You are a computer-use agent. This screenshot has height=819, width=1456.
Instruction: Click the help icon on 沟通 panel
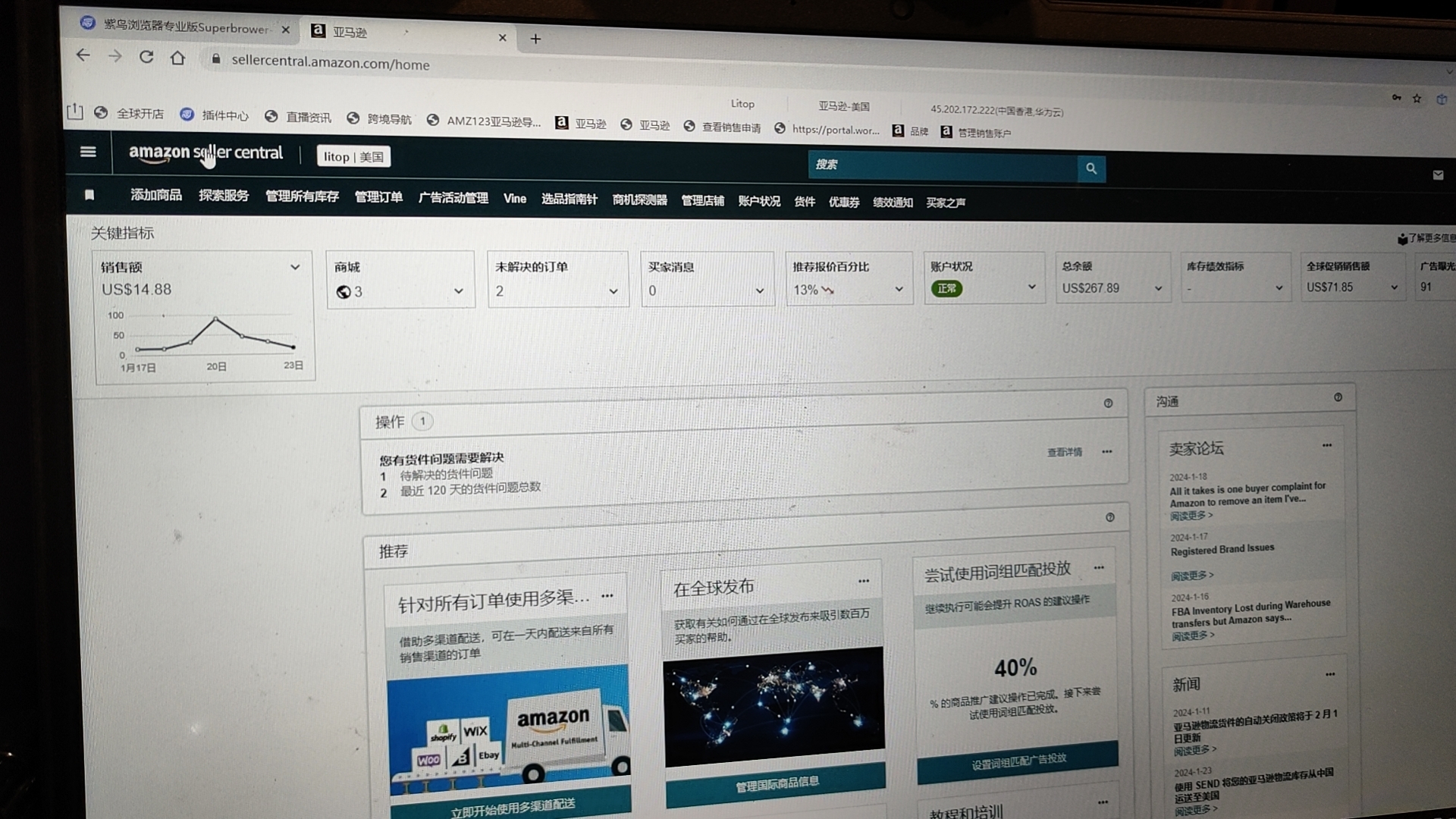1338,397
